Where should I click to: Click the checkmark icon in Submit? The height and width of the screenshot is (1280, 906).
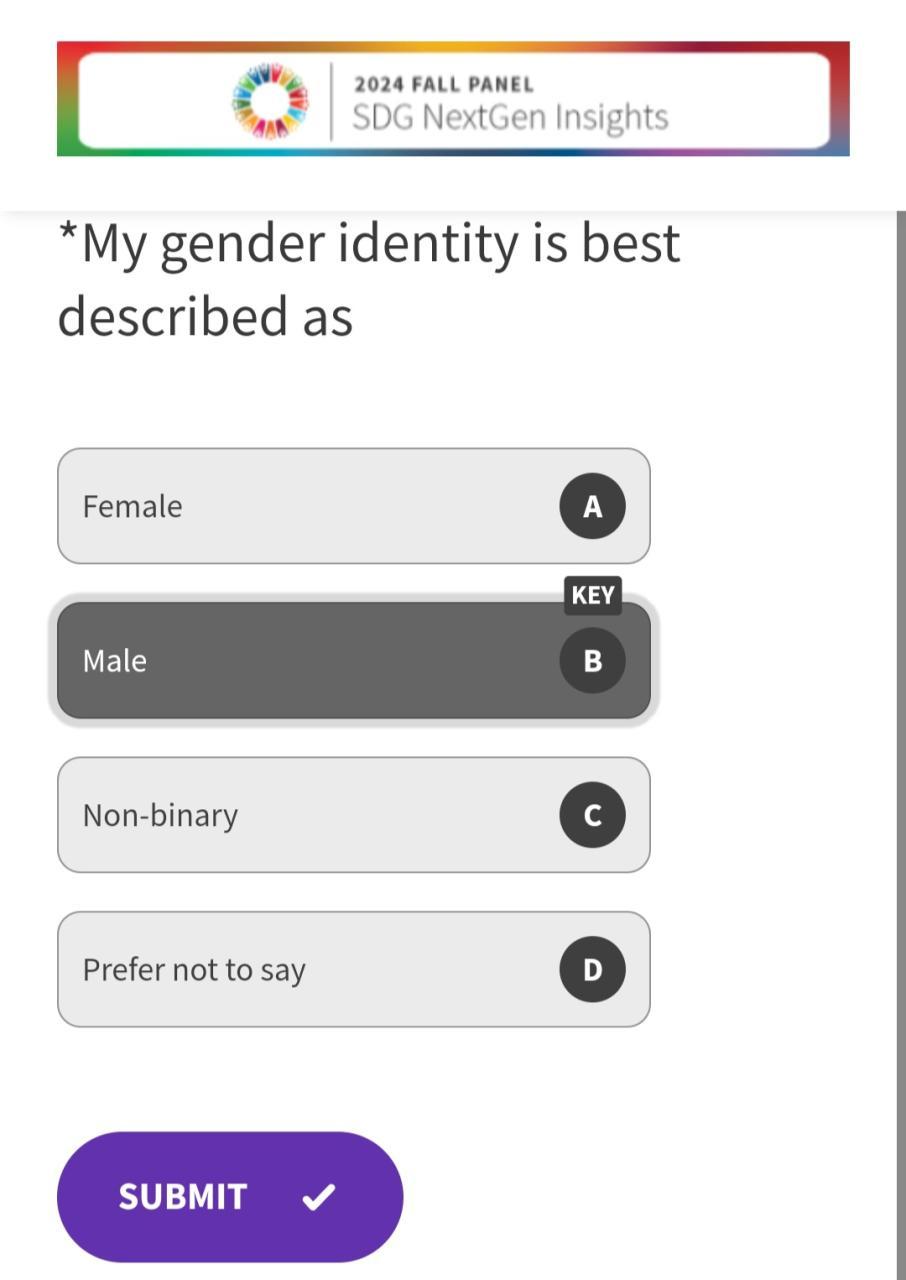coord(318,1196)
